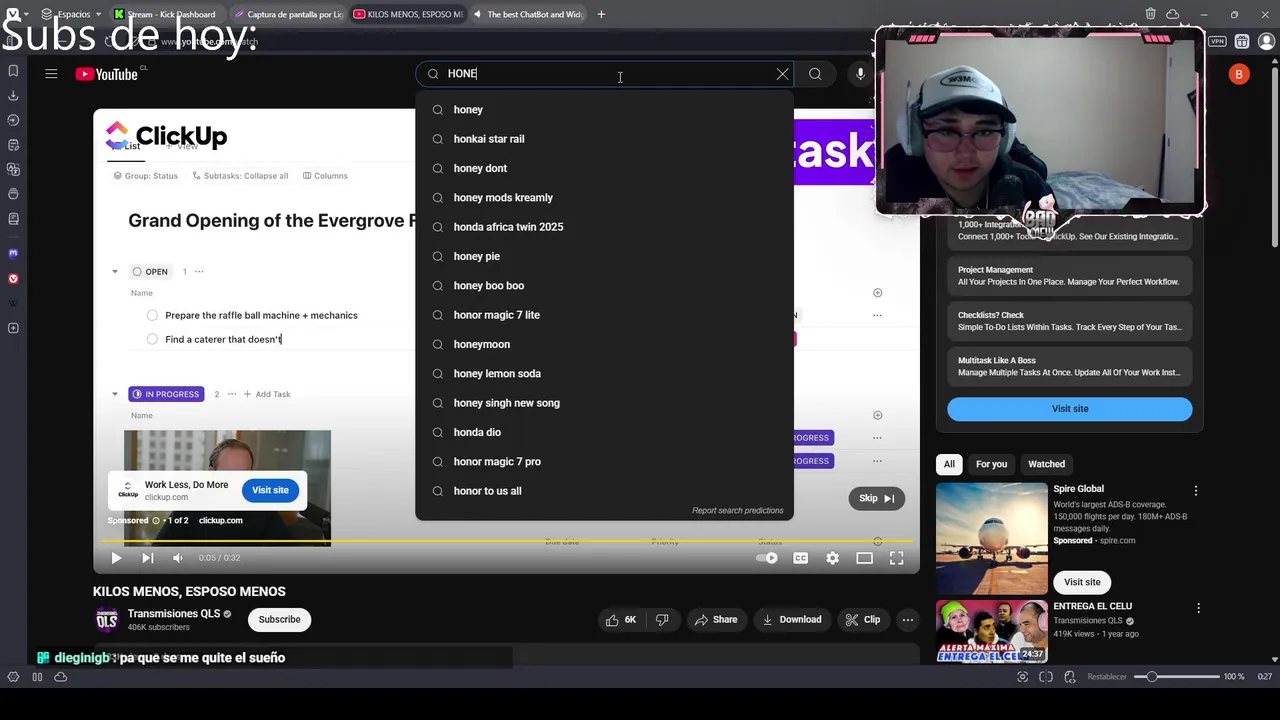
Task: Pick 'honor magic 7 lite' suggestion
Action: point(604,315)
